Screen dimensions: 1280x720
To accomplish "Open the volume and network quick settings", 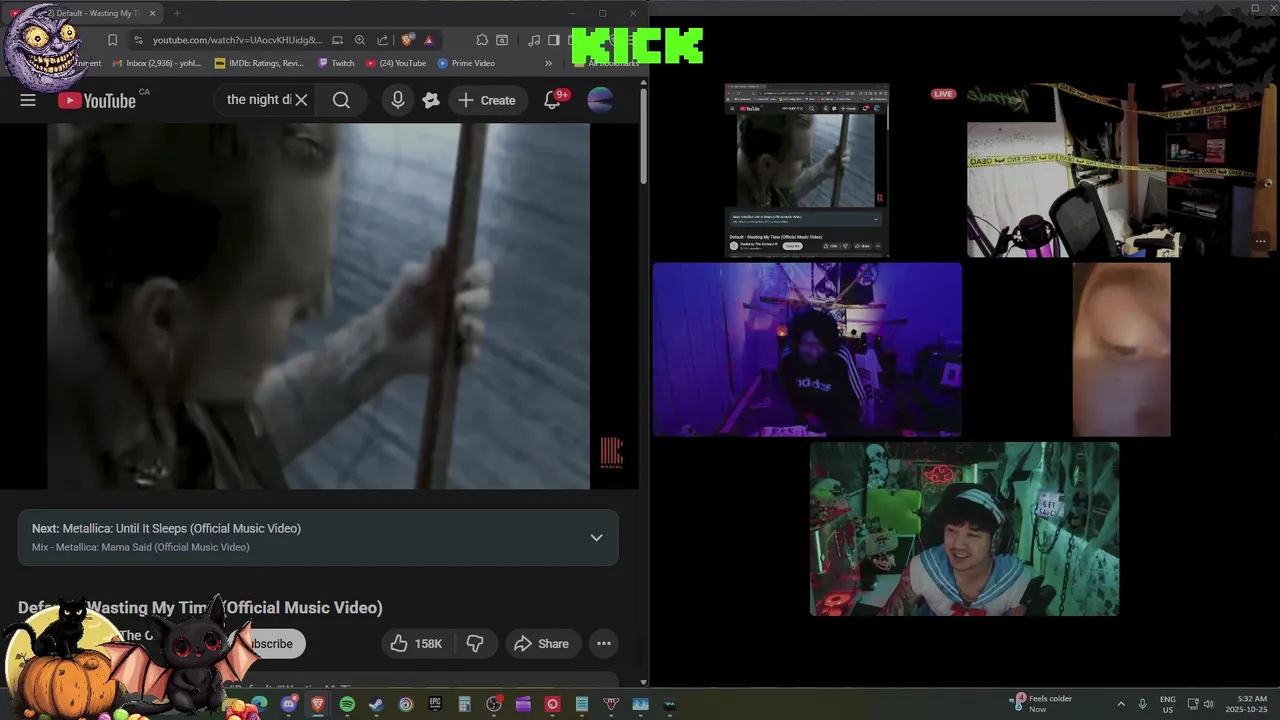I will click(x=1201, y=704).
